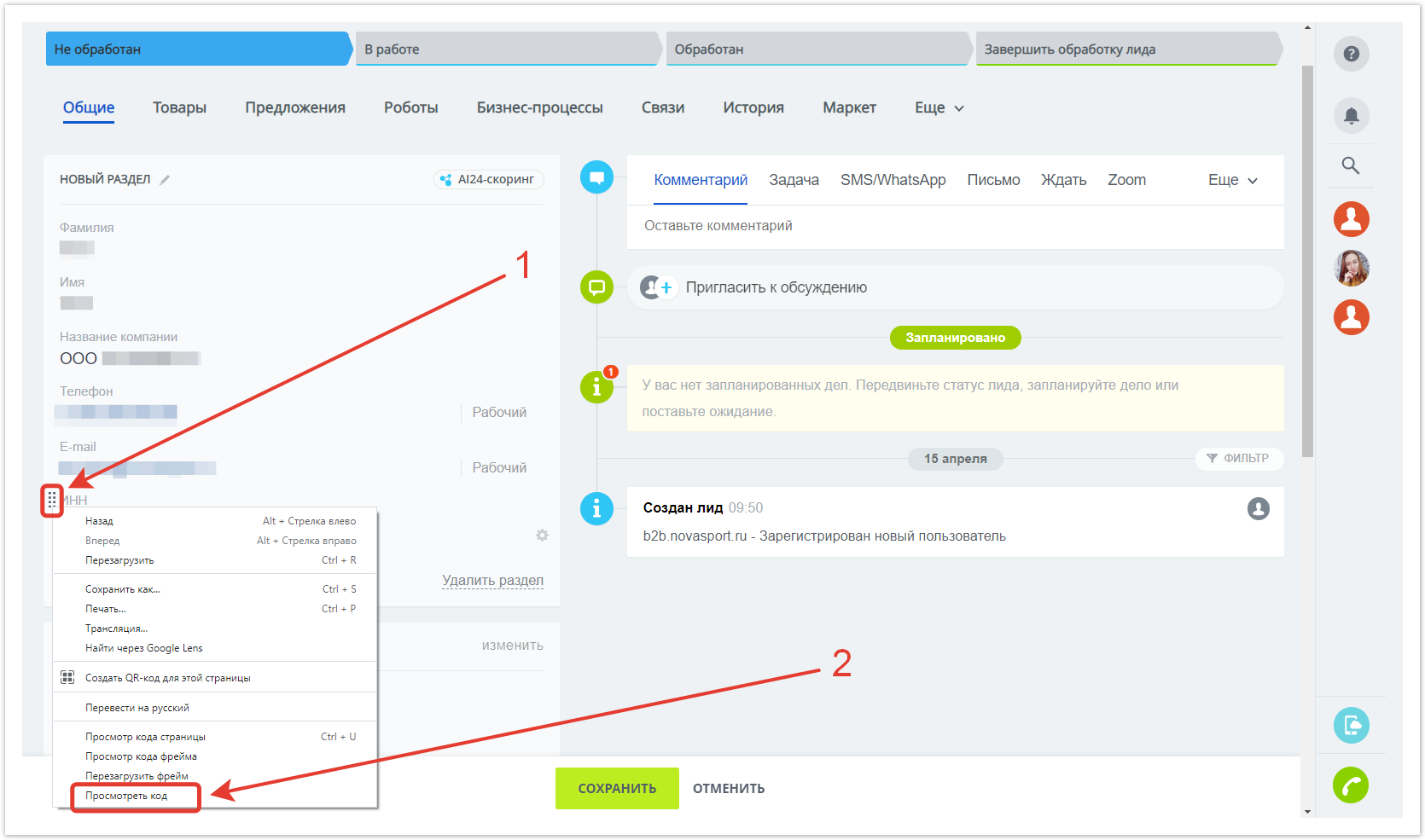Switch to the Общие tab
The height and width of the screenshot is (840, 1425).
tap(89, 107)
